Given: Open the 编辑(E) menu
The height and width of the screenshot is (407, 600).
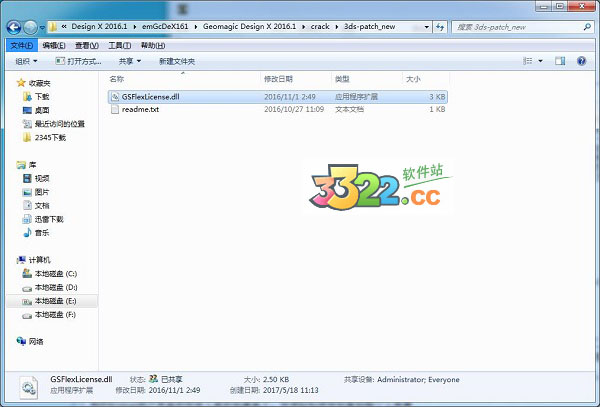Looking at the screenshot, I should pos(54,46).
